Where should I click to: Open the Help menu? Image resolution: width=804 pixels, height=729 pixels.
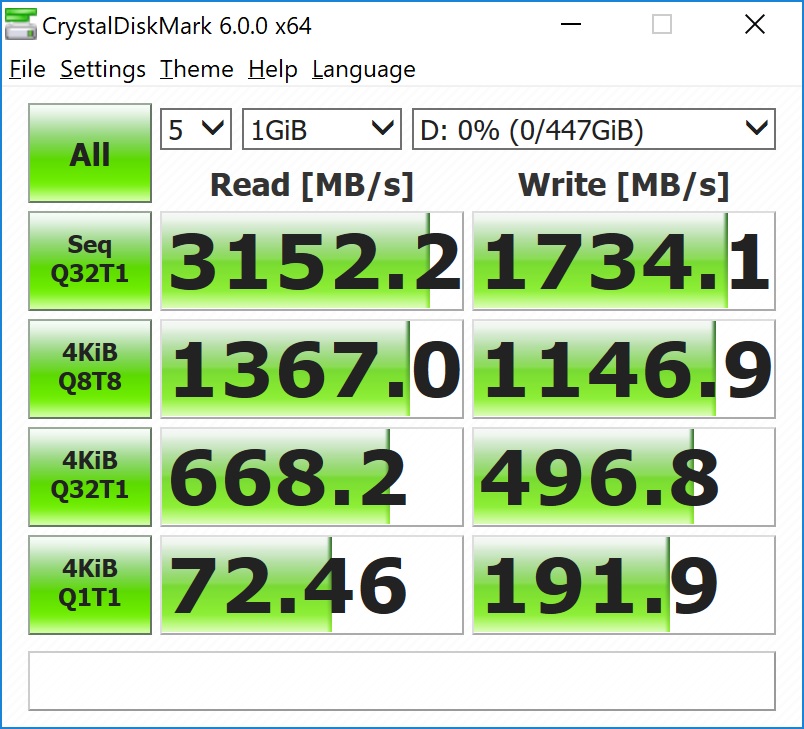click(272, 69)
